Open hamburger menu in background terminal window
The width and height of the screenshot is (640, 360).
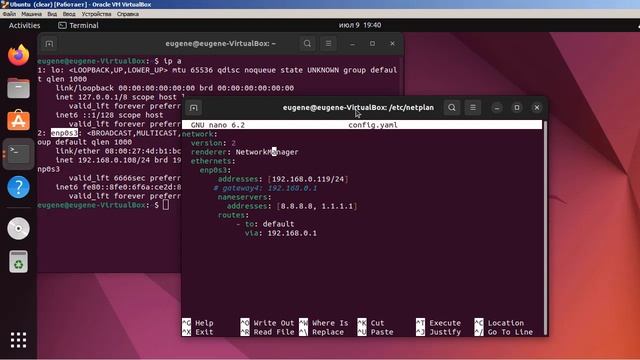[328, 44]
